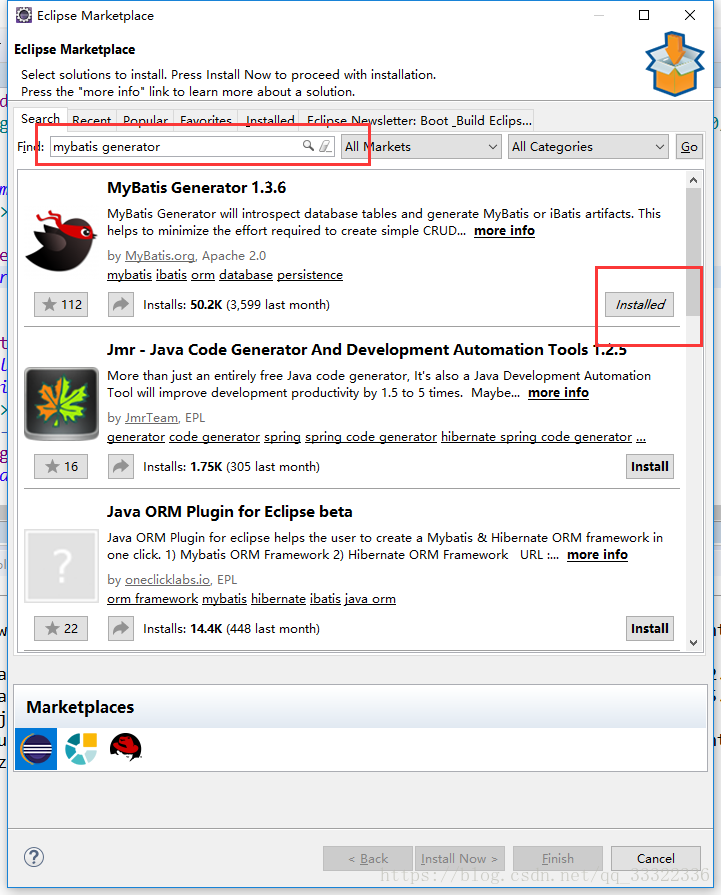Click the Java ORM placeholder question-mark image
The width and height of the screenshot is (721, 895).
pos(61,566)
